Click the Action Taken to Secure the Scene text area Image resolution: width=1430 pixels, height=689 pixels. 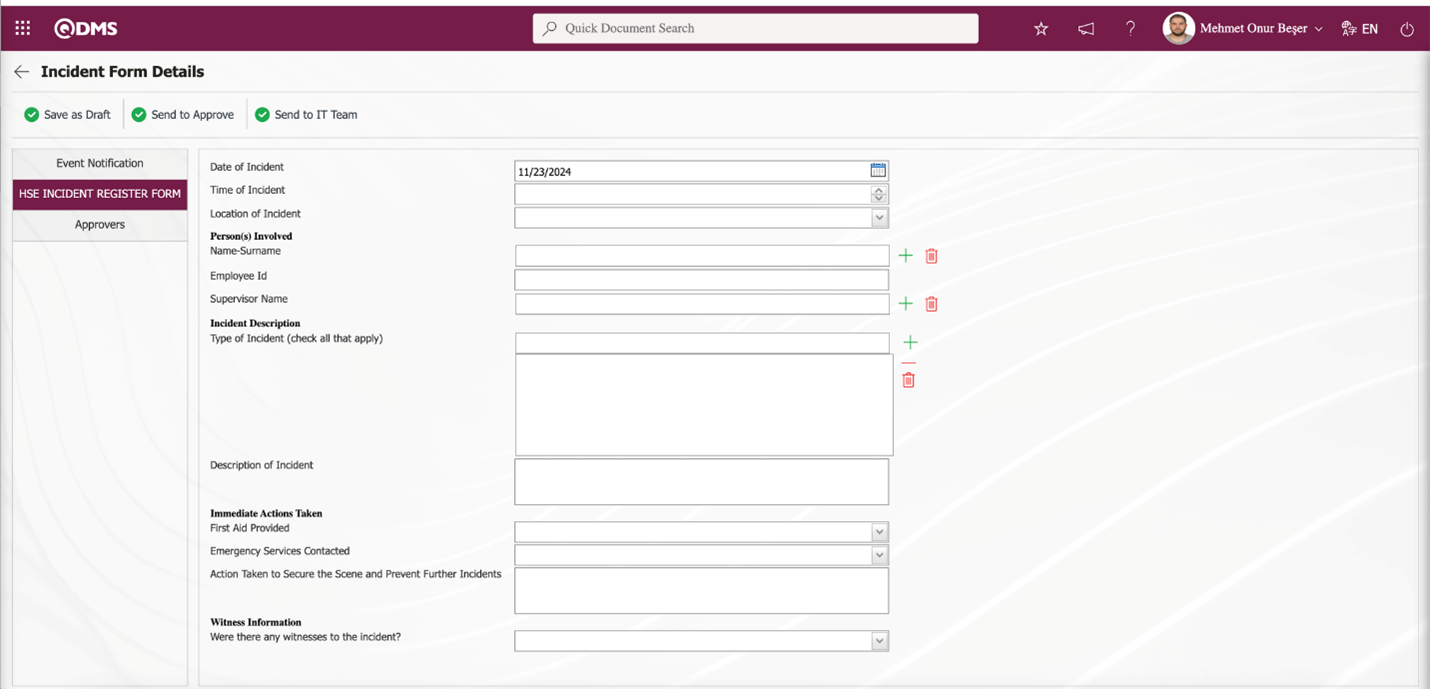point(702,591)
